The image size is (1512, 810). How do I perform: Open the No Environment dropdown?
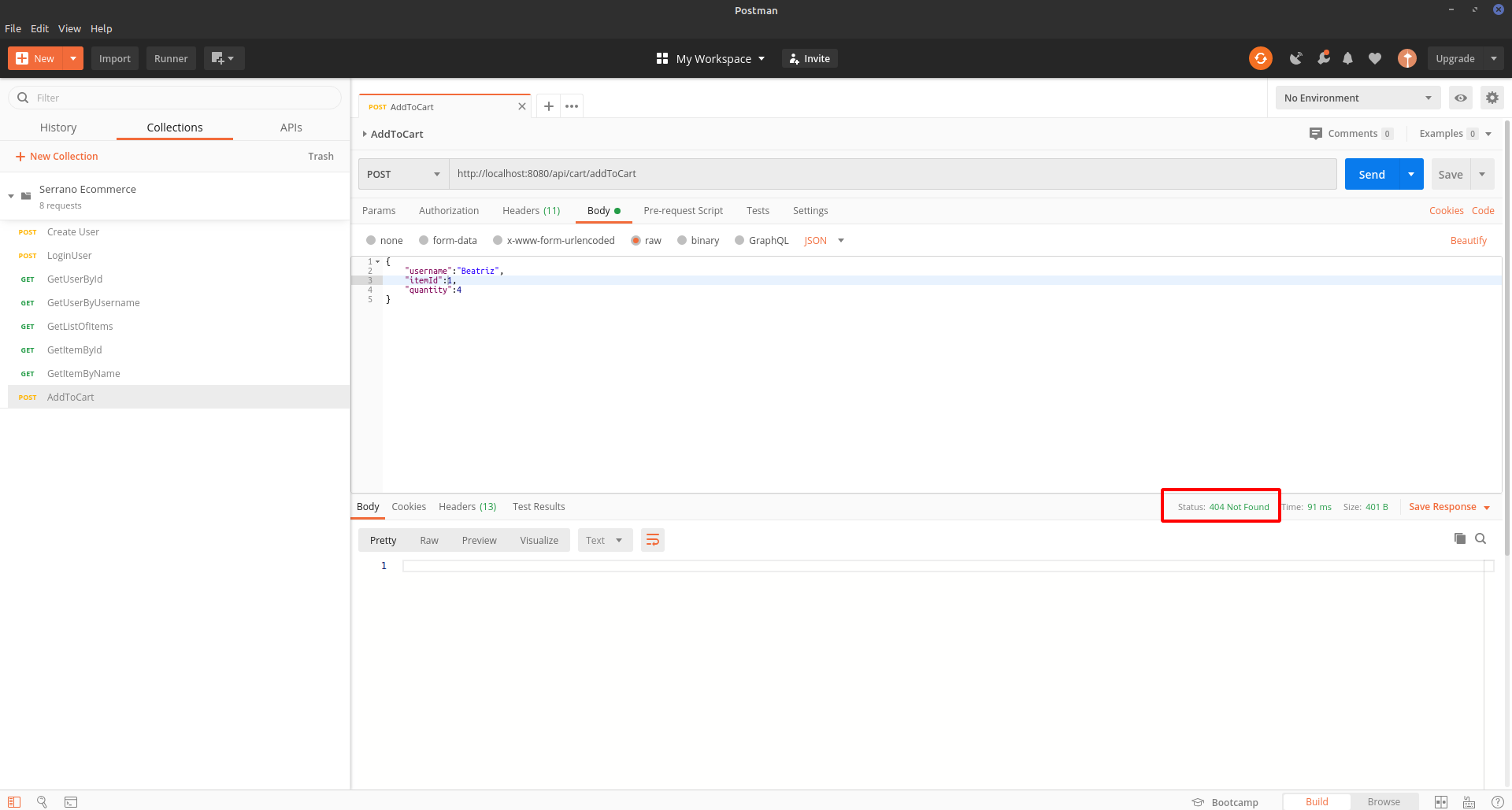pyautogui.click(x=1358, y=98)
